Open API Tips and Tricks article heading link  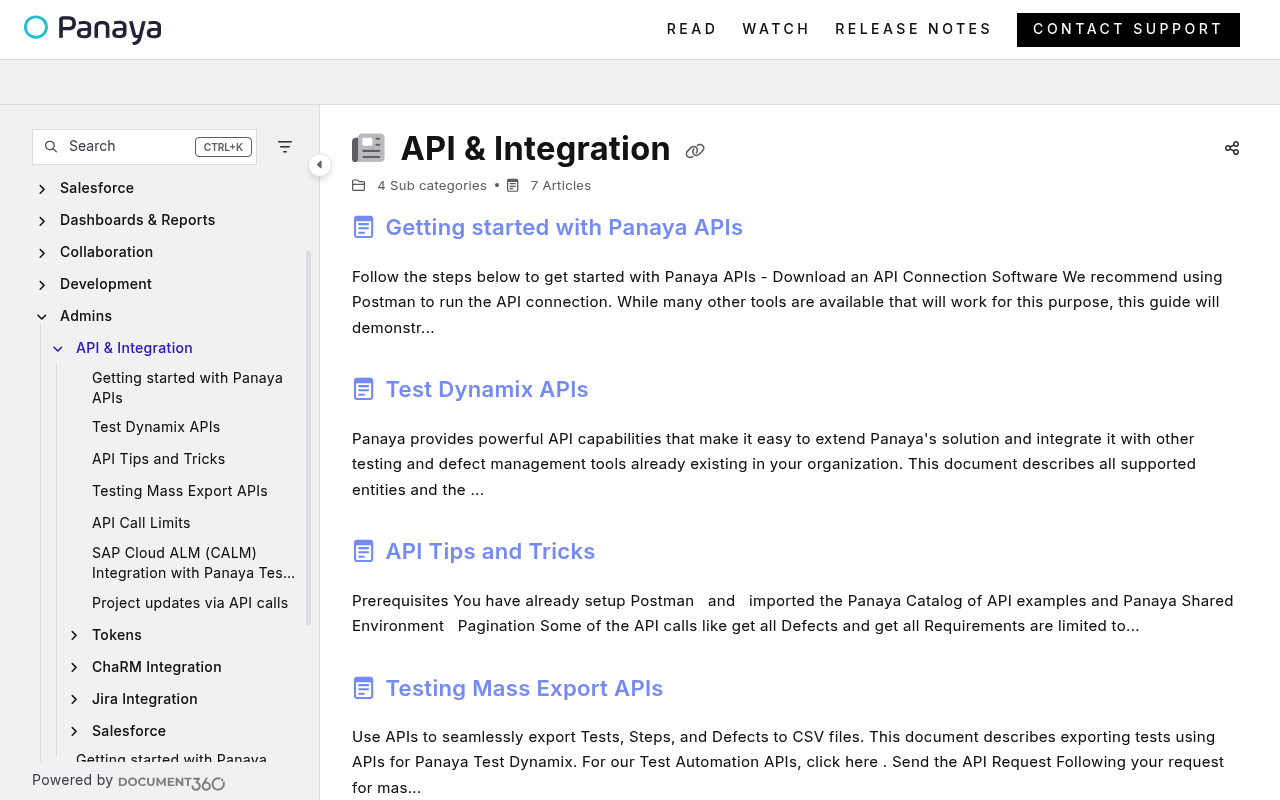pyautogui.click(x=490, y=551)
